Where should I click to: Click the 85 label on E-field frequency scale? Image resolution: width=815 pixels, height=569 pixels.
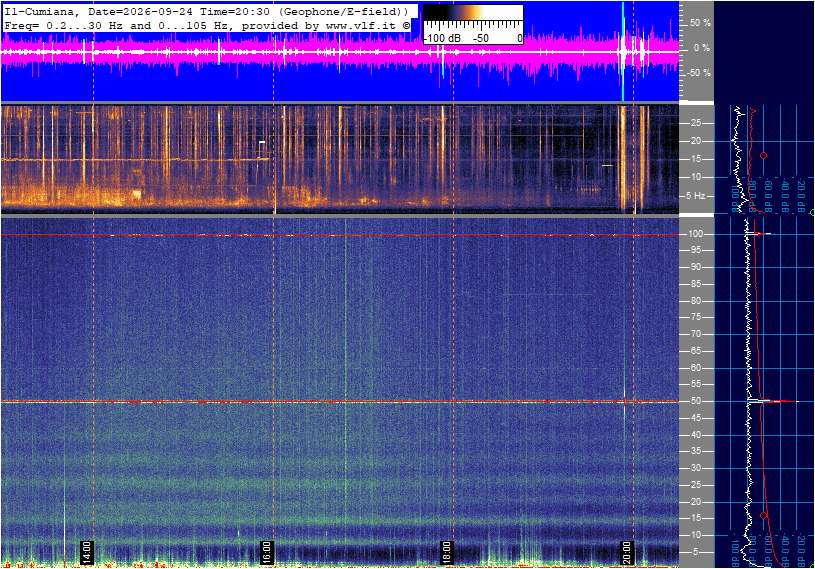coord(695,284)
